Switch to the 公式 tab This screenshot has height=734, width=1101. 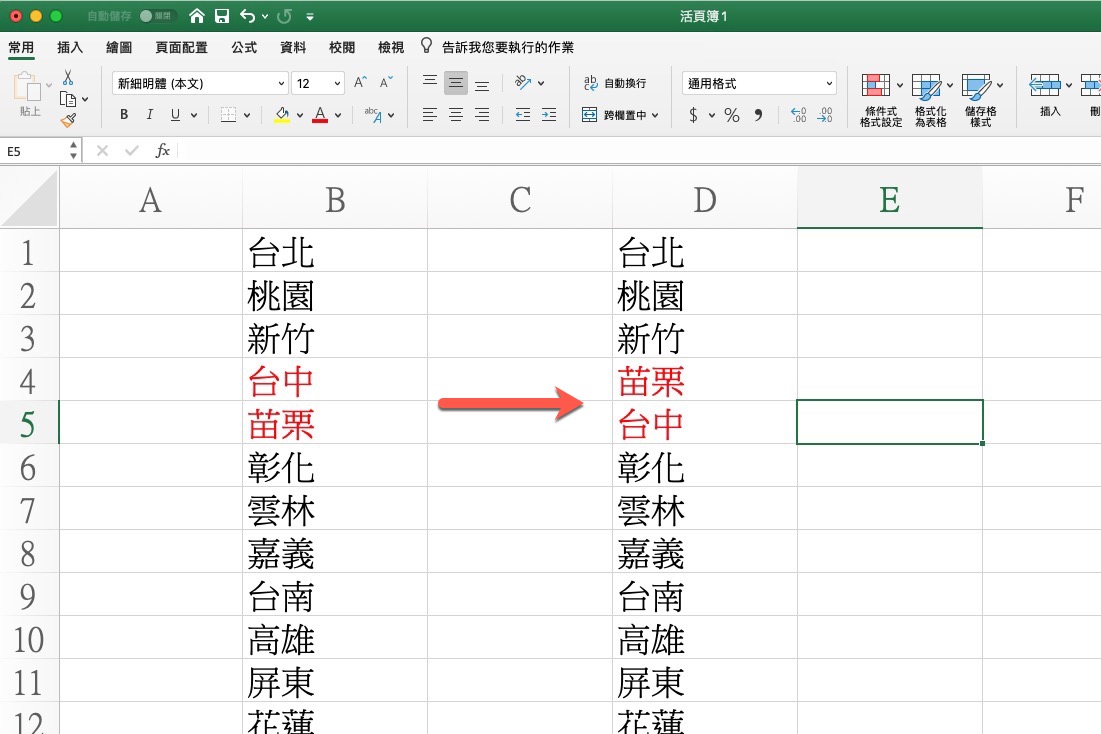pyautogui.click(x=244, y=47)
